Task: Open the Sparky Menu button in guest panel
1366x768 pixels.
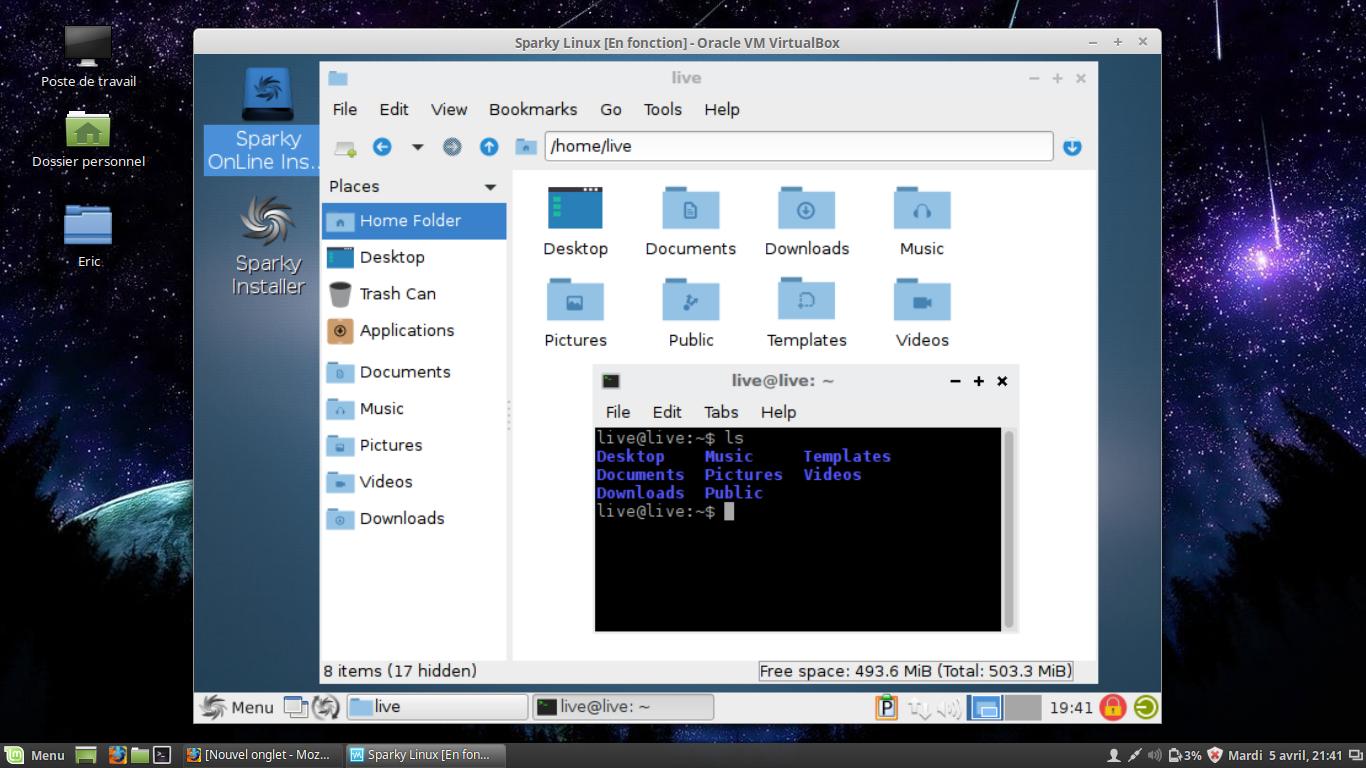Action: pyautogui.click(x=237, y=707)
